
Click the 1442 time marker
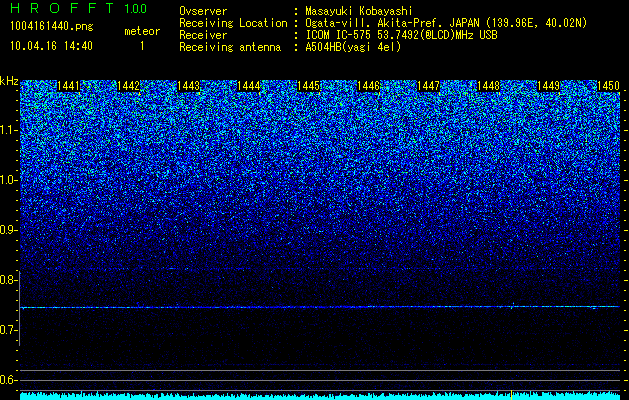coord(128,86)
